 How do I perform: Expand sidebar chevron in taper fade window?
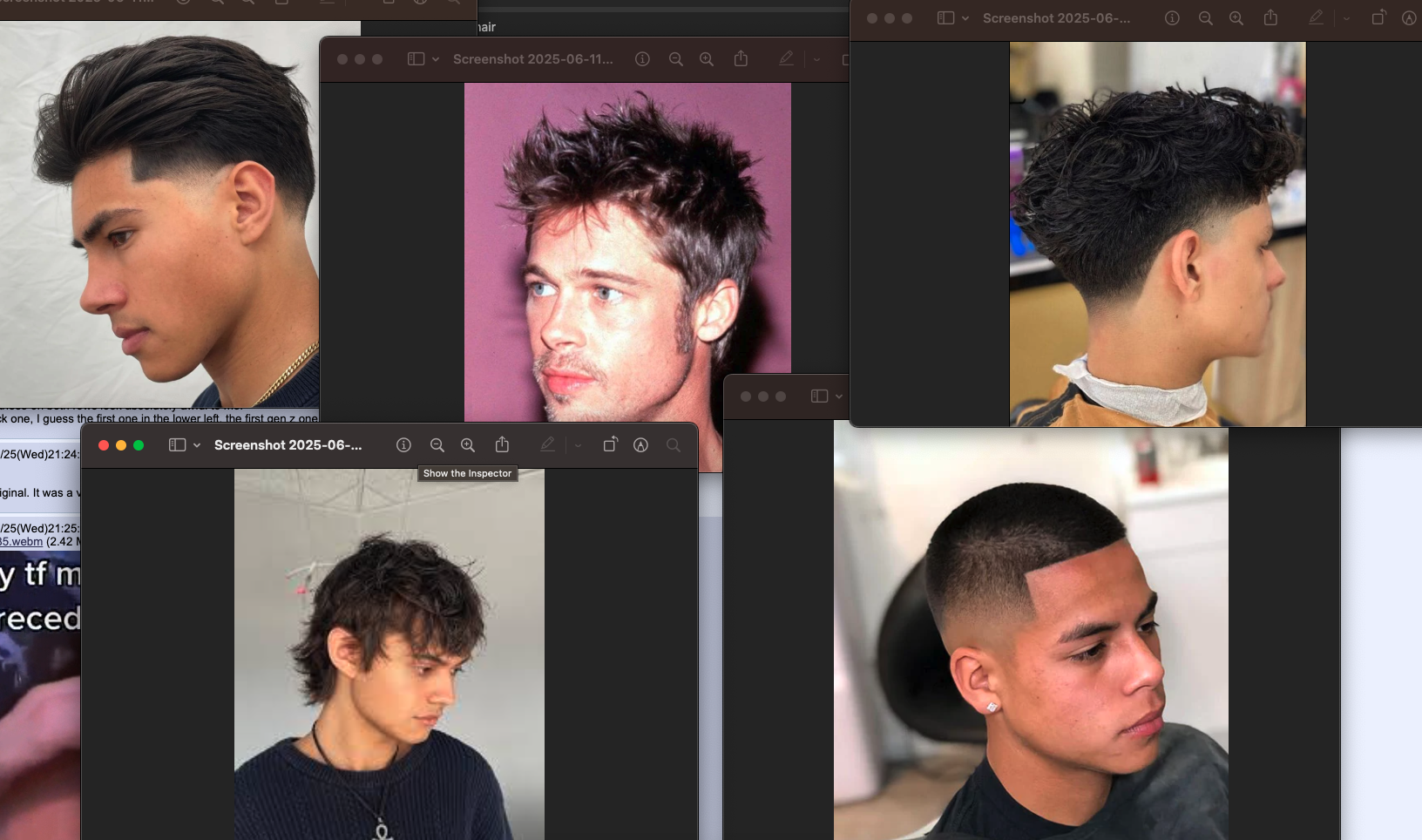pos(965,18)
